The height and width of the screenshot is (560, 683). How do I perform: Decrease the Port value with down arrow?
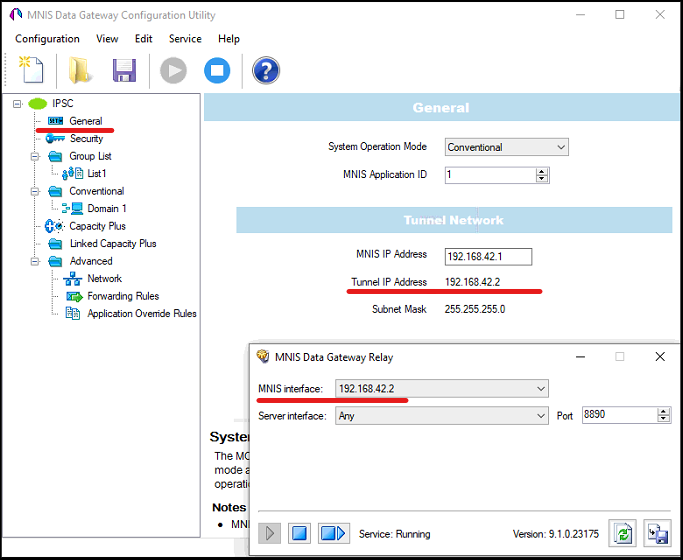663,418
